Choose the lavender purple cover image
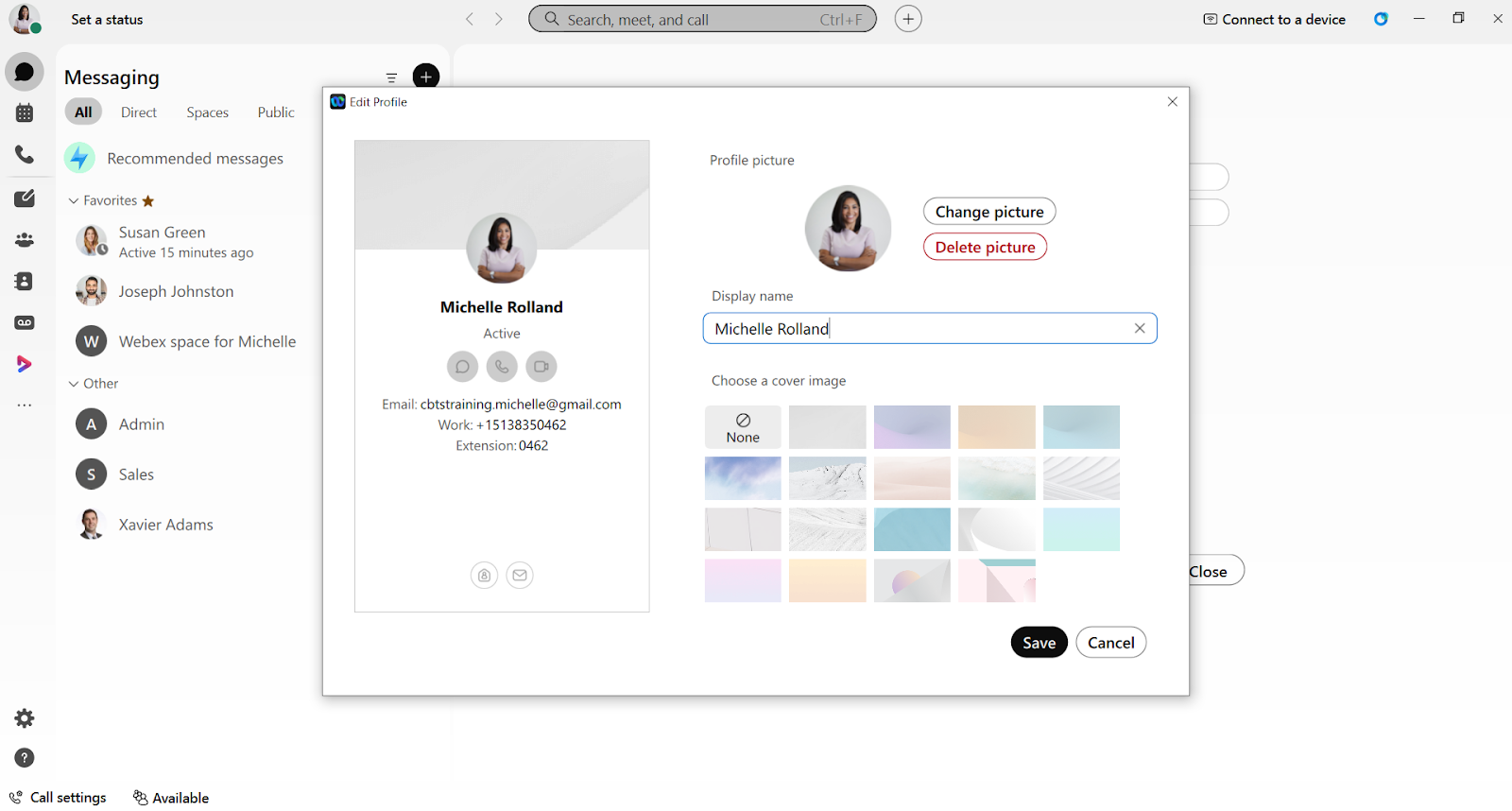The height and width of the screenshot is (811, 1512). pos(912,427)
